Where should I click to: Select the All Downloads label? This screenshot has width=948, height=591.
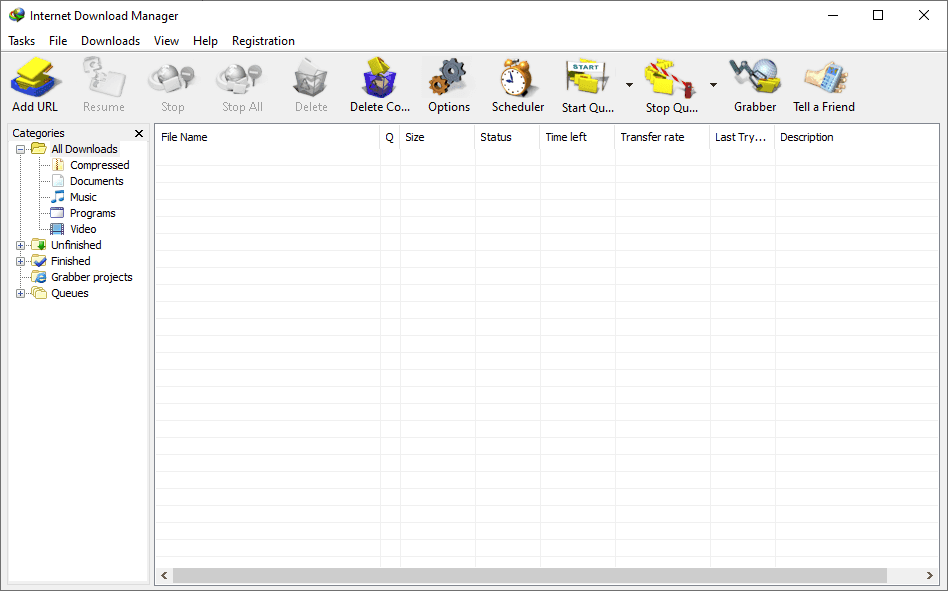[84, 149]
